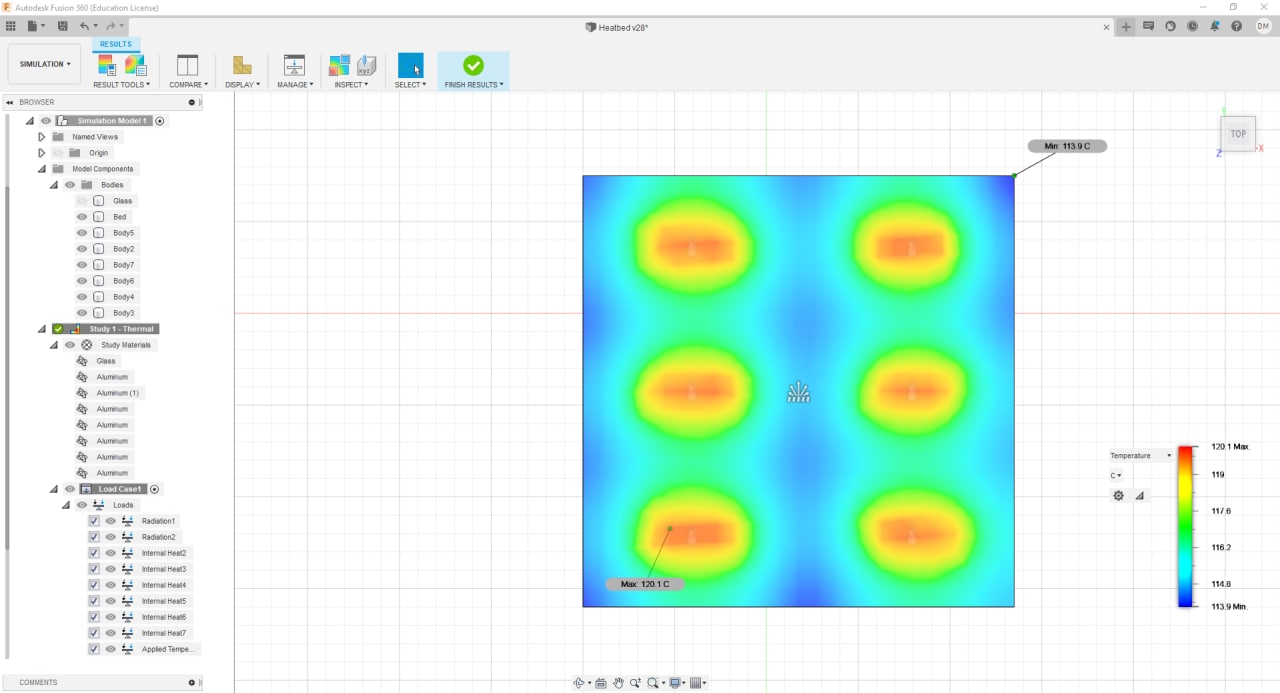Open the FINISH RESULTS menu
The height and width of the screenshot is (693, 1280).
[x=474, y=85]
